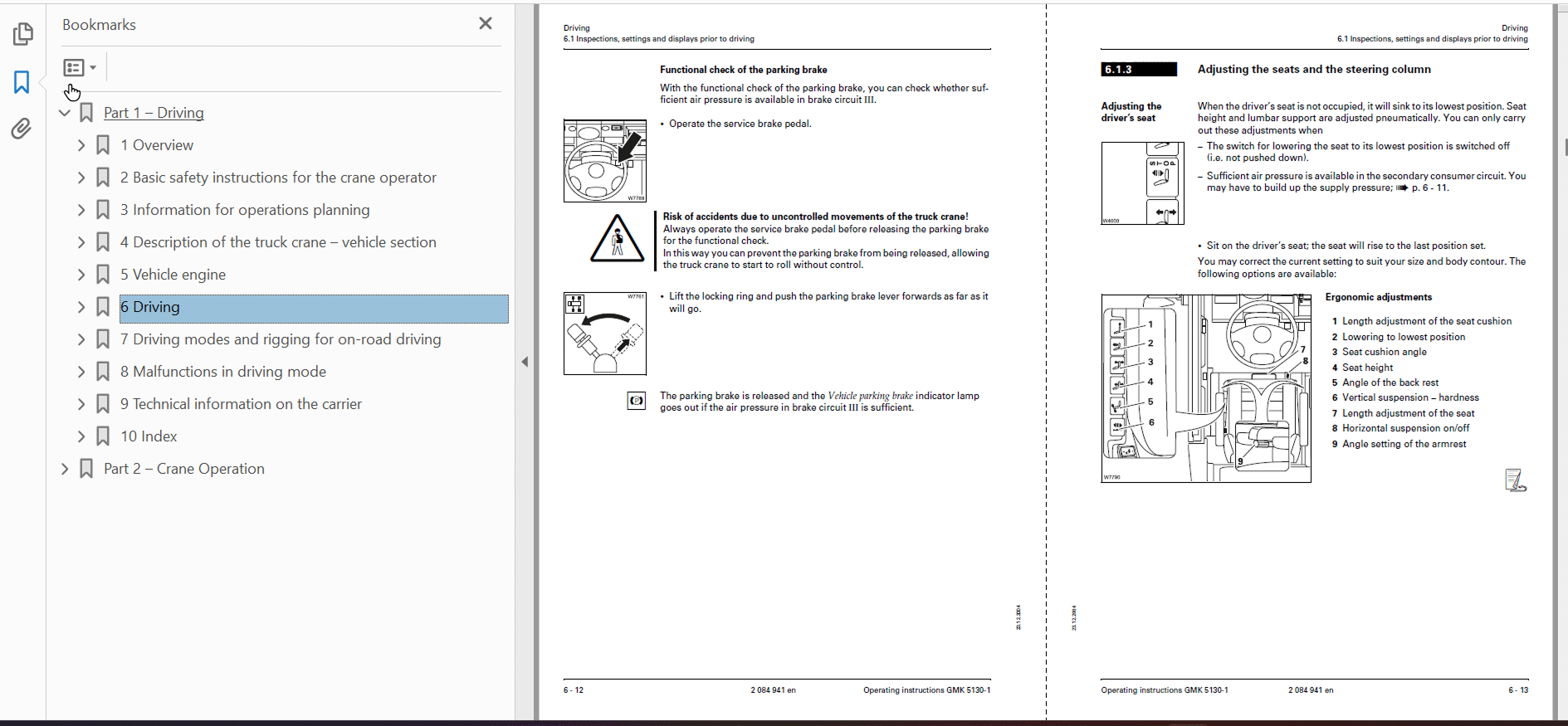Collapse the Part 1 – Driving bookmark
Screen dimensions: 1568x726
65,113
